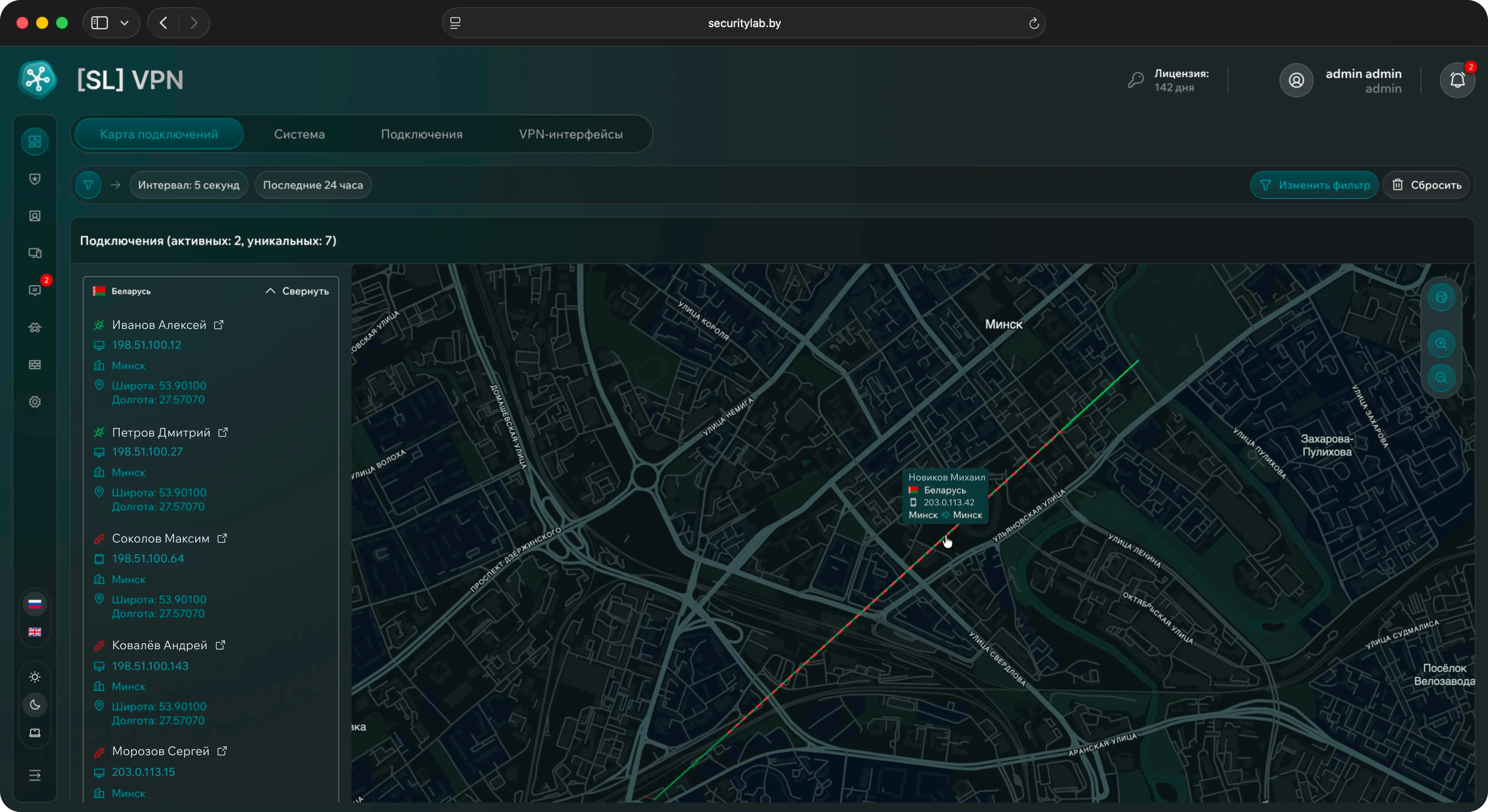The image size is (1488, 812).
Task: Enable dark theme moon icon
Action: (x=35, y=705)
